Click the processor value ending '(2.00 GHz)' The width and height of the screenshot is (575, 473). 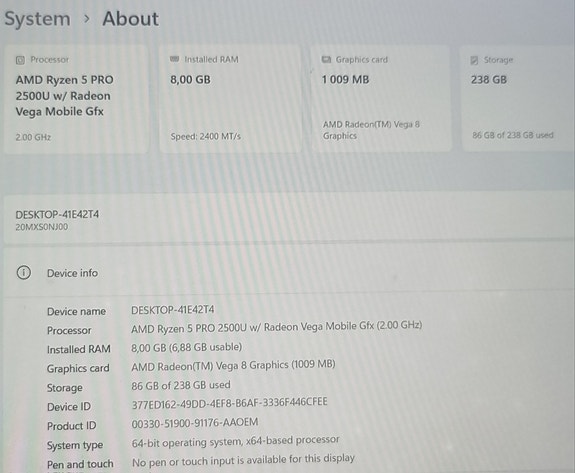pos(276,327)
